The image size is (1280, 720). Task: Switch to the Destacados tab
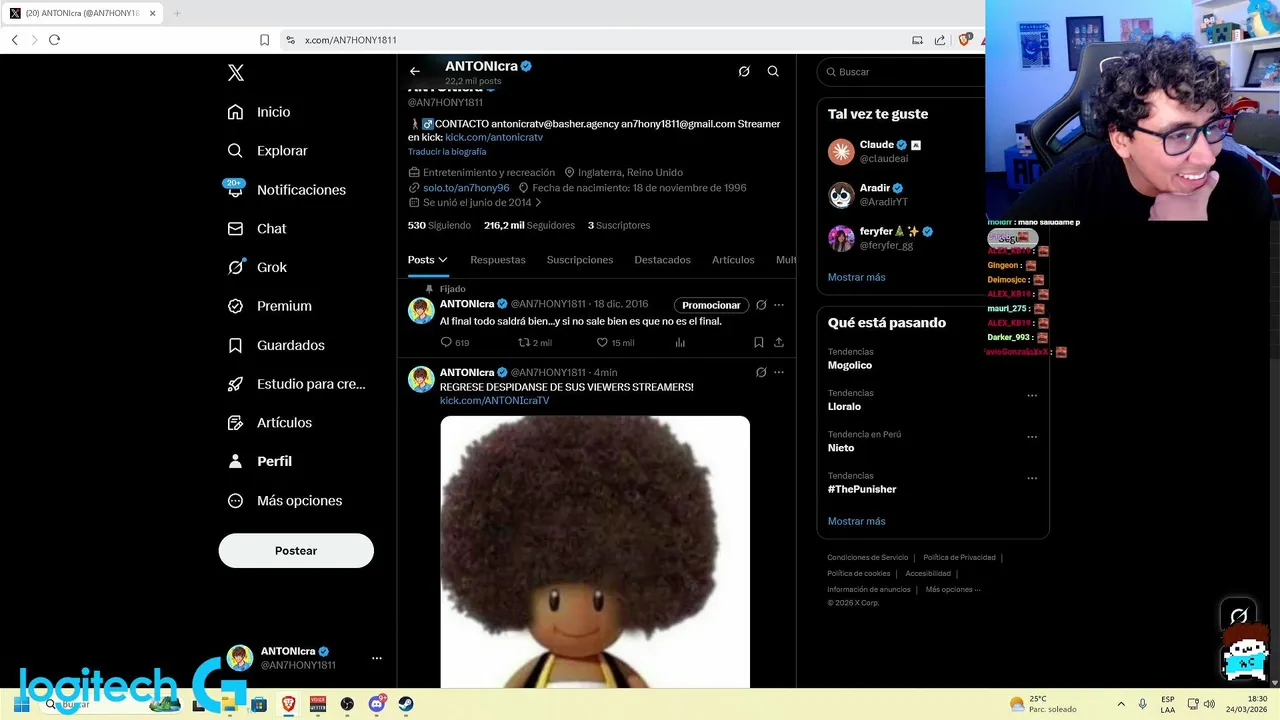point(662,260)
